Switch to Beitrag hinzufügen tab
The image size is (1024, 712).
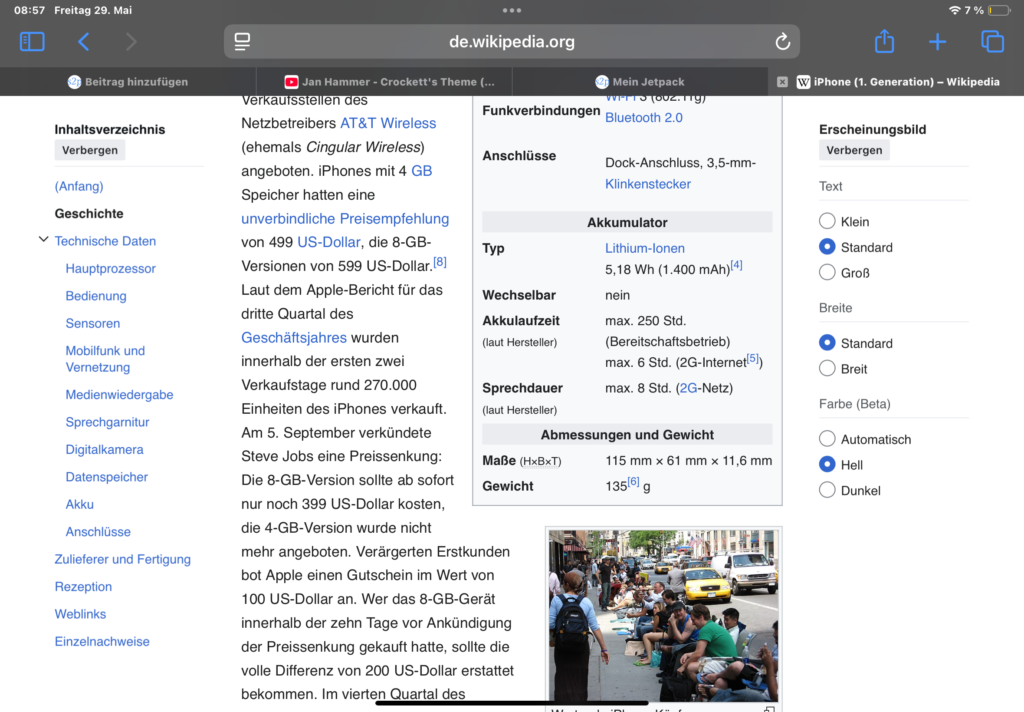[x=128, y=82]
